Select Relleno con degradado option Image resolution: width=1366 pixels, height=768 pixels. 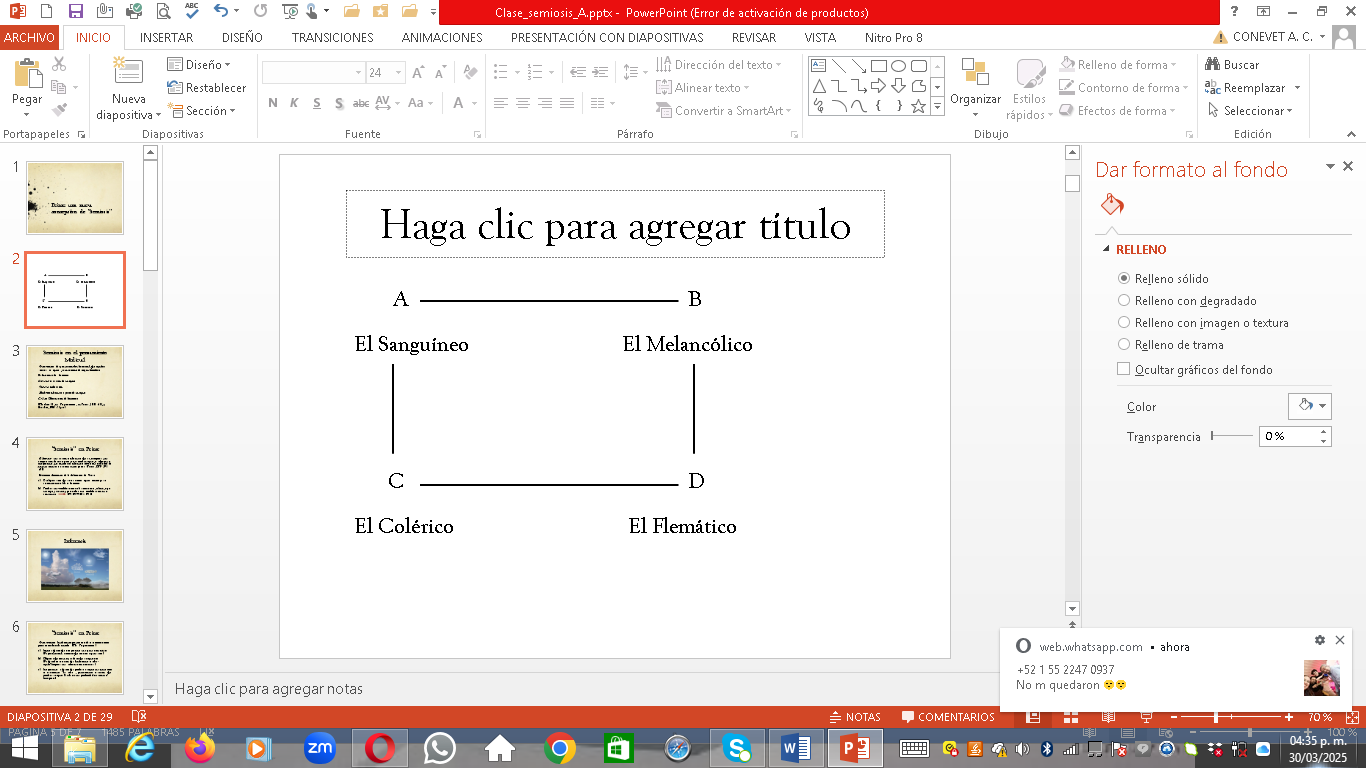coord(1124,301)
